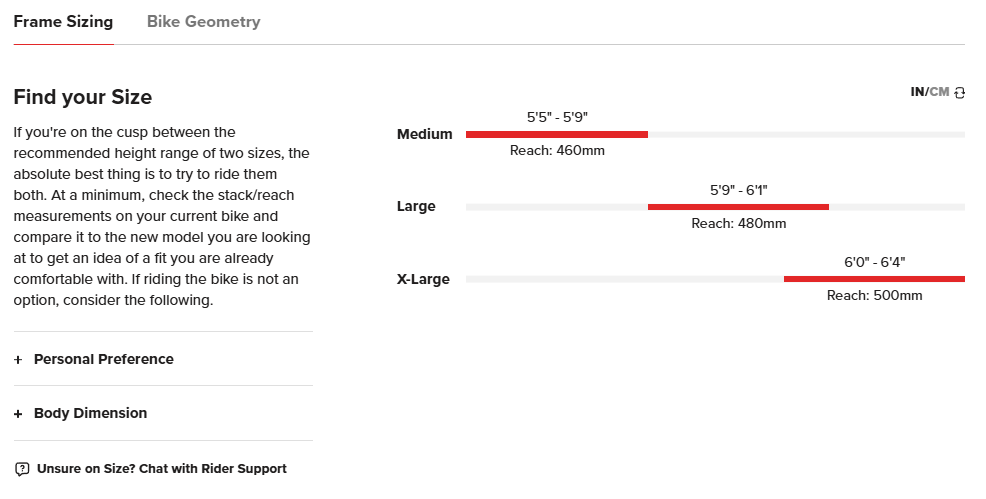
Task: Click the plus icon beside Personal Preference
Action: click(x=18, y=360)
